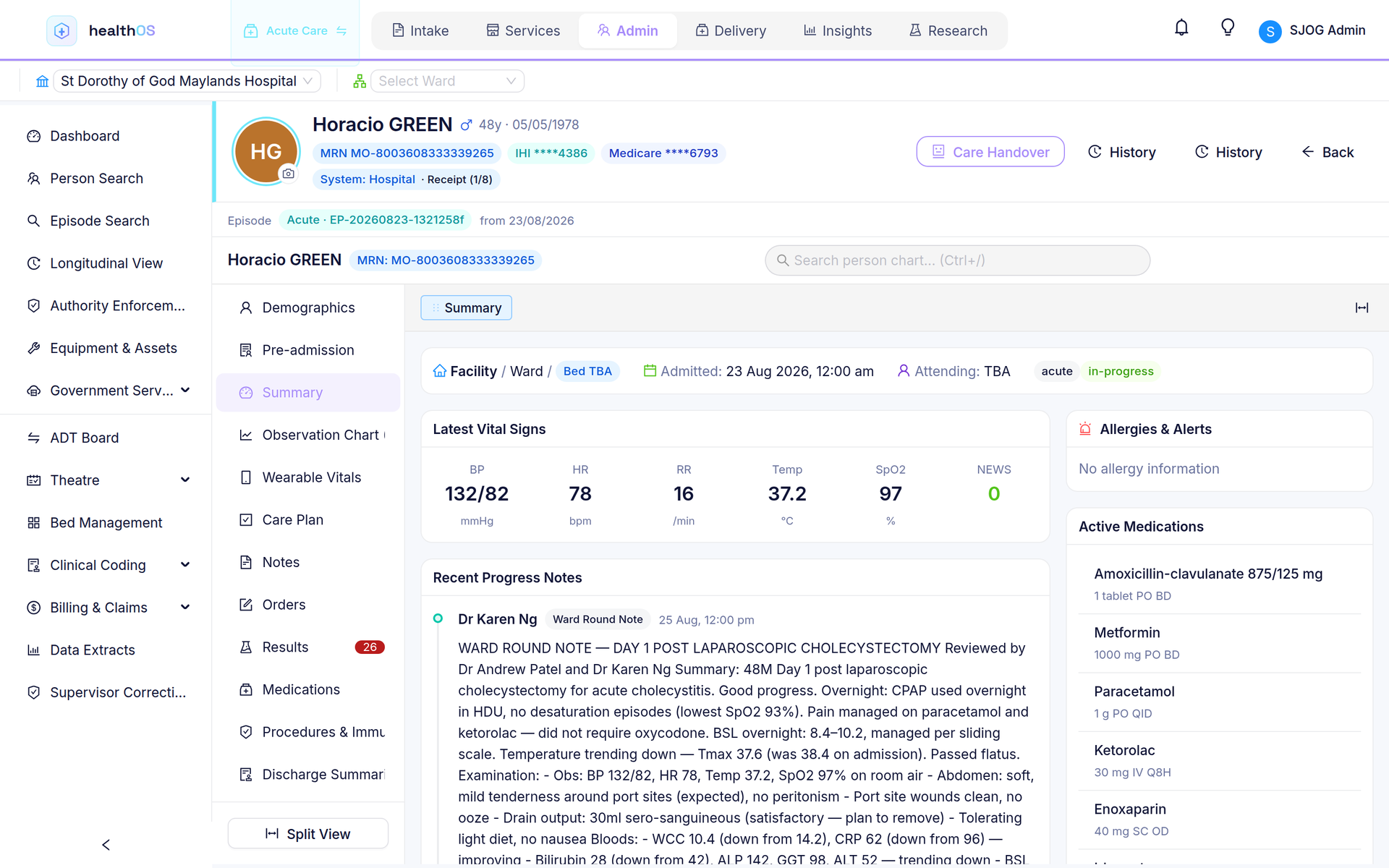
Task: Collapse the left sidebar arrow
Action: pyautogui.click(x=106, y=845)
